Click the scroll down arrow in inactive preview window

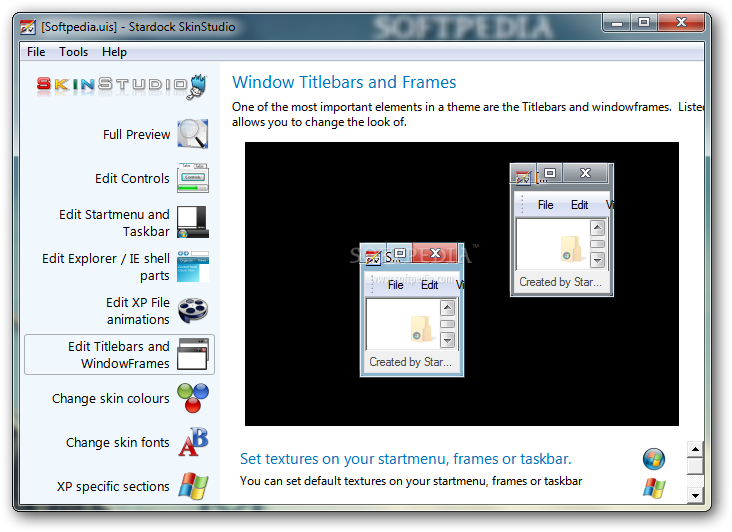(597, 260)
